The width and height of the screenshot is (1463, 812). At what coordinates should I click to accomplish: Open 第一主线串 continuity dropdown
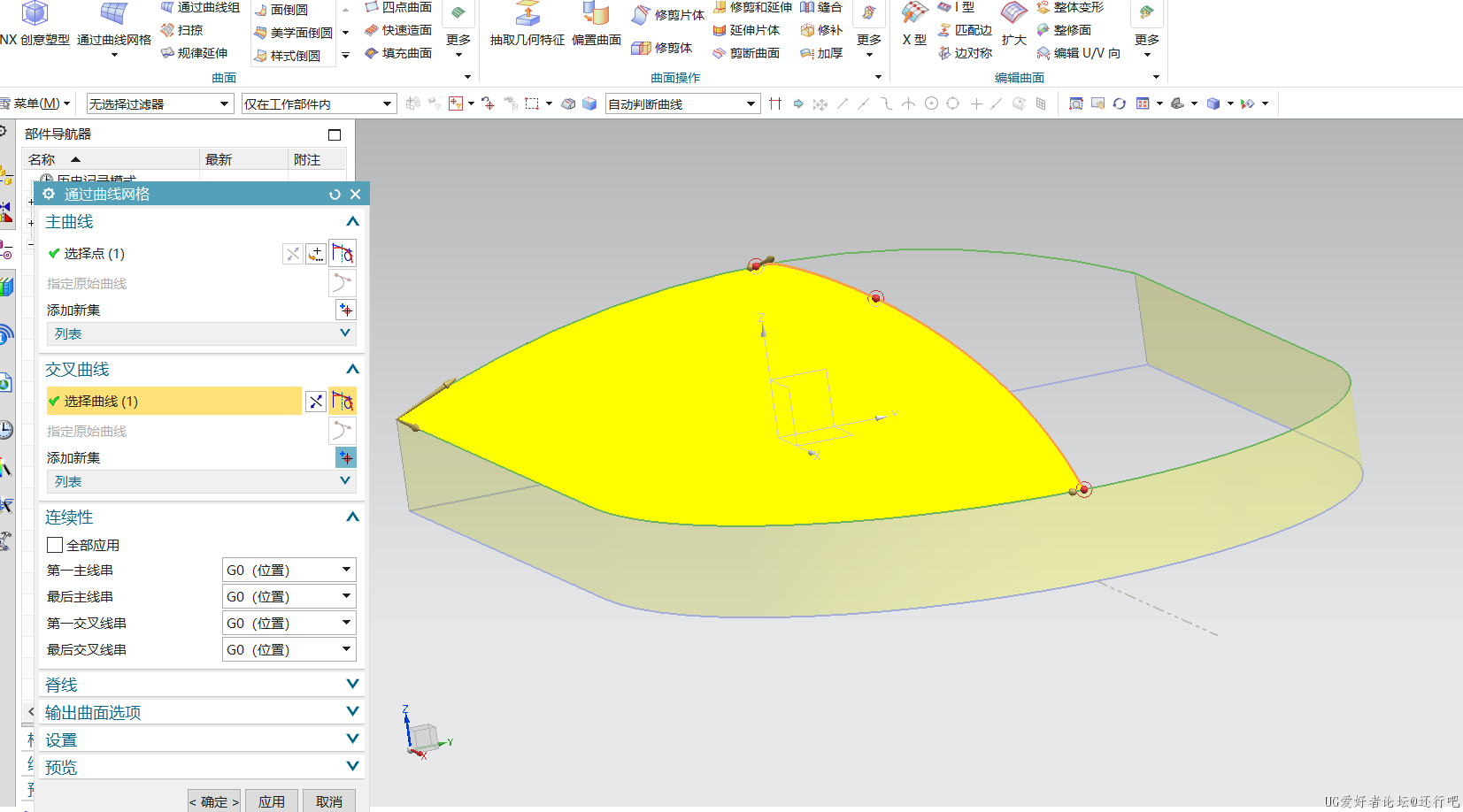[289, 570]
